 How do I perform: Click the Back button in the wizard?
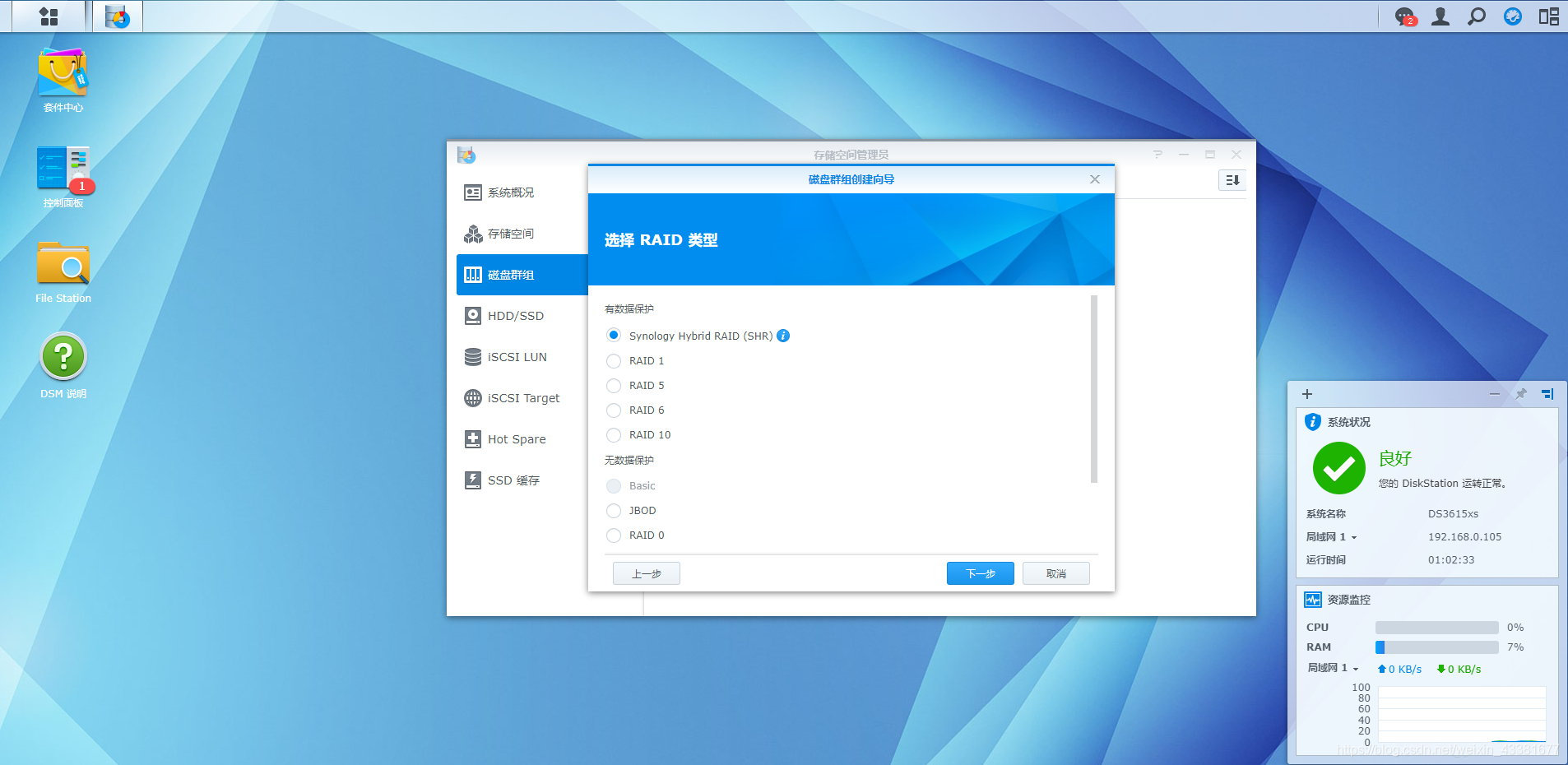coord(646,573)
